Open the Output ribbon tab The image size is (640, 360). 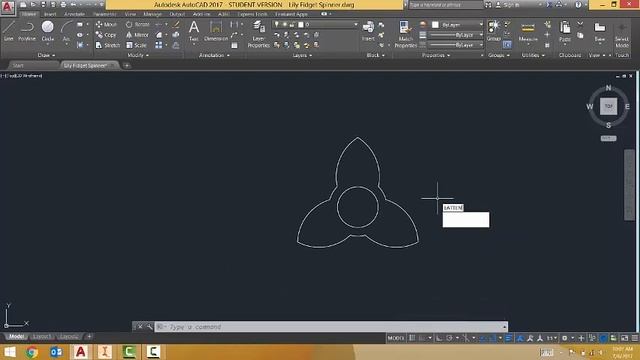pyautogui.click(x=177, y=14)
